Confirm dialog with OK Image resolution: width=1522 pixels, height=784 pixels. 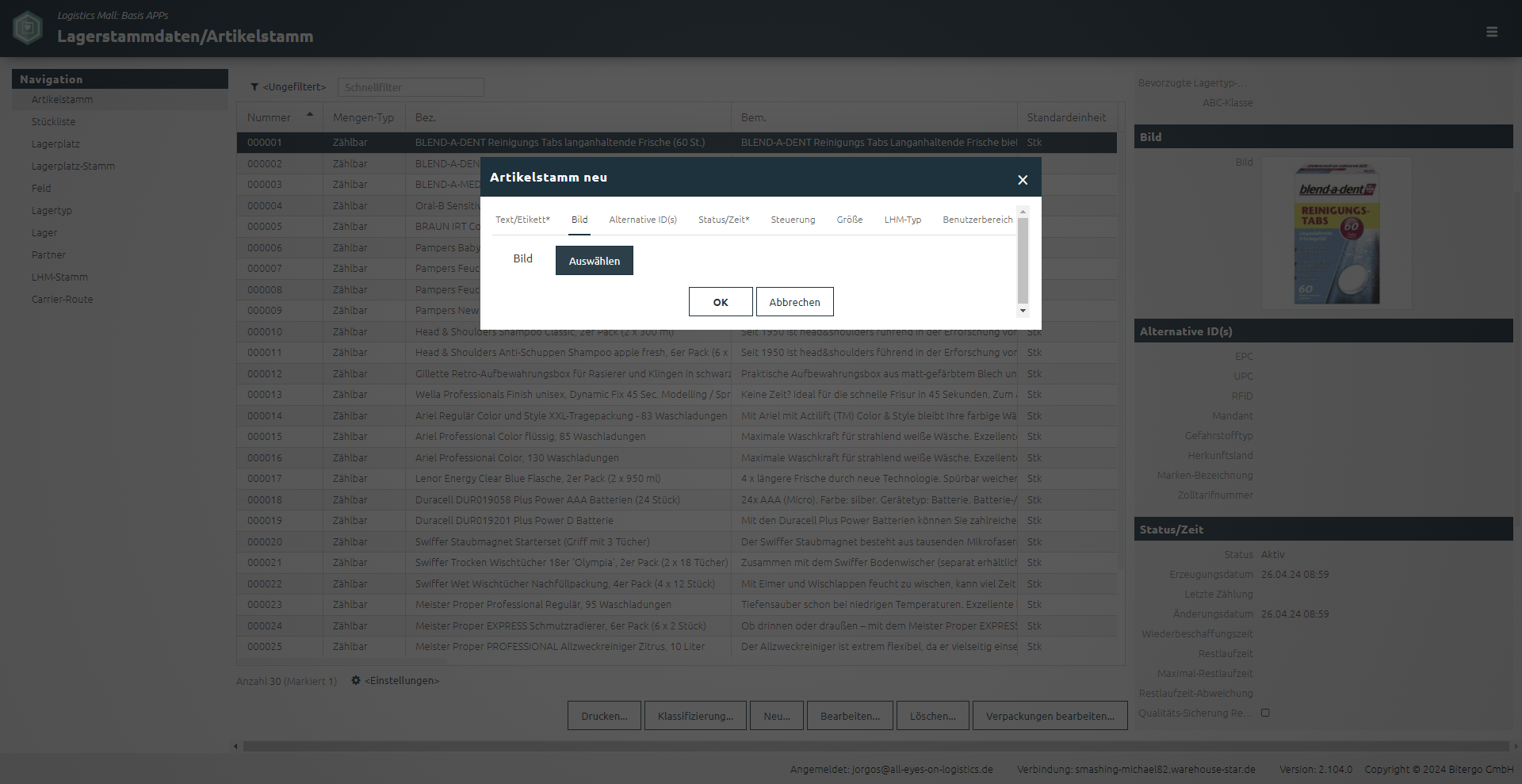pos(721,302)
